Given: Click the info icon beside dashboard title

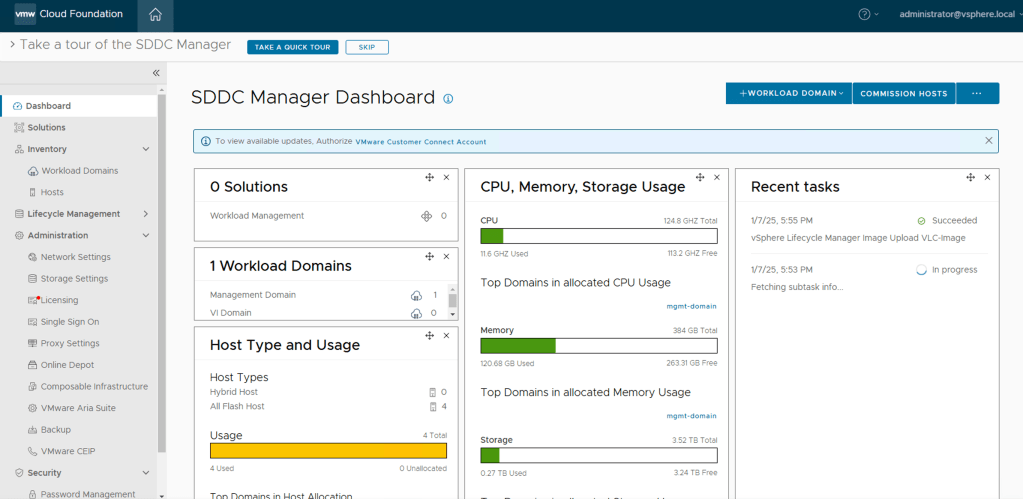Looking at the screenshot, I should click(x=448, y=99).
